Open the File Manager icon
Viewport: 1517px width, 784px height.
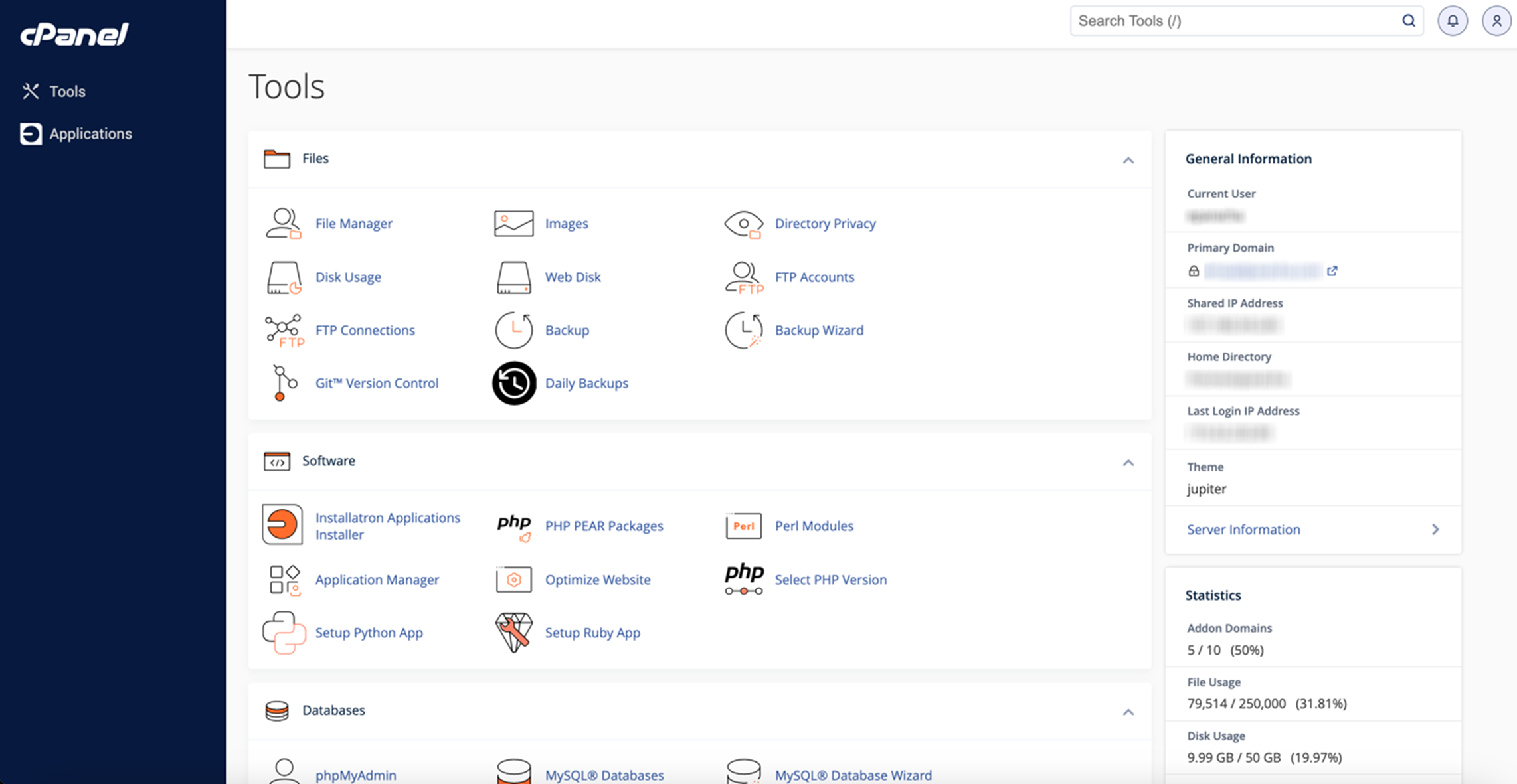(x=283, y=223)
